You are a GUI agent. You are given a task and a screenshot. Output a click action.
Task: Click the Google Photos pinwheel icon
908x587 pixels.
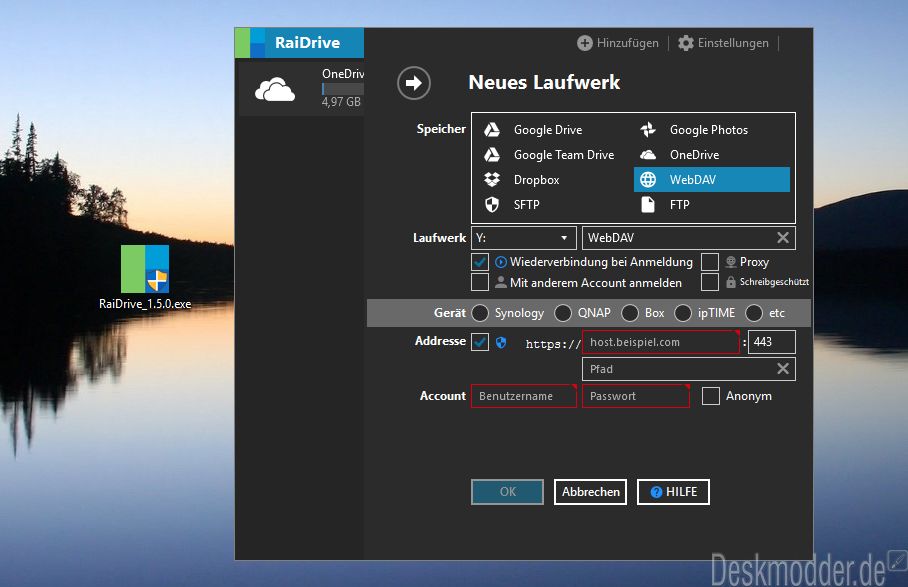click(x=648, y=130)
